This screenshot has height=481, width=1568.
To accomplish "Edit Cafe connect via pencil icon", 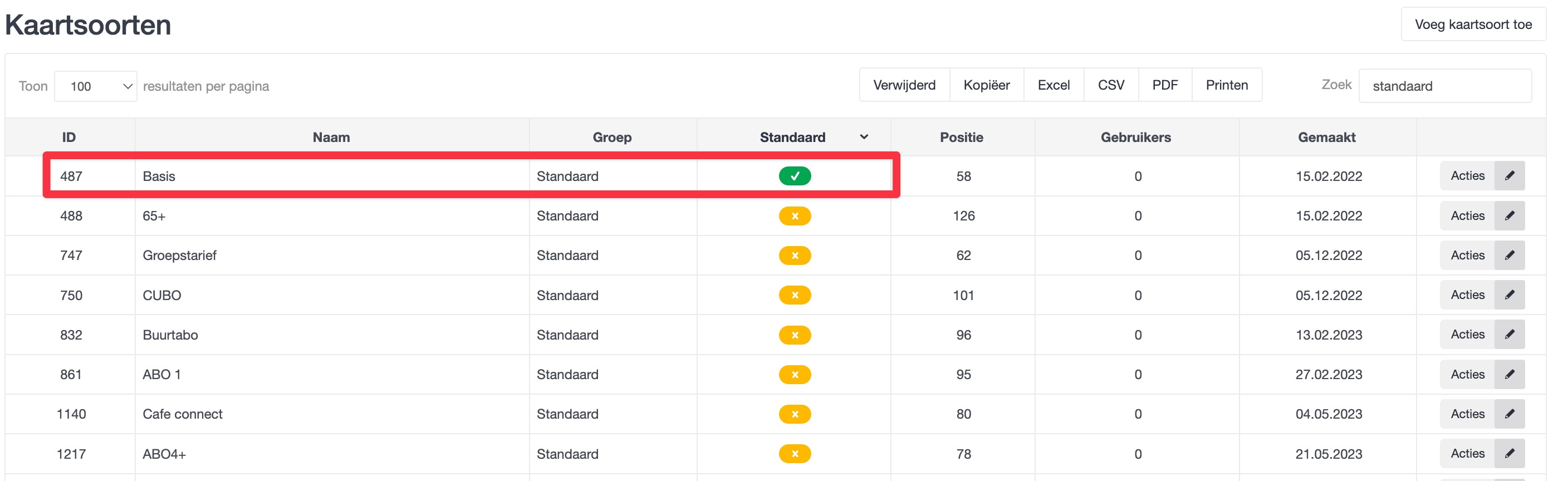I will coord(1509,414).
